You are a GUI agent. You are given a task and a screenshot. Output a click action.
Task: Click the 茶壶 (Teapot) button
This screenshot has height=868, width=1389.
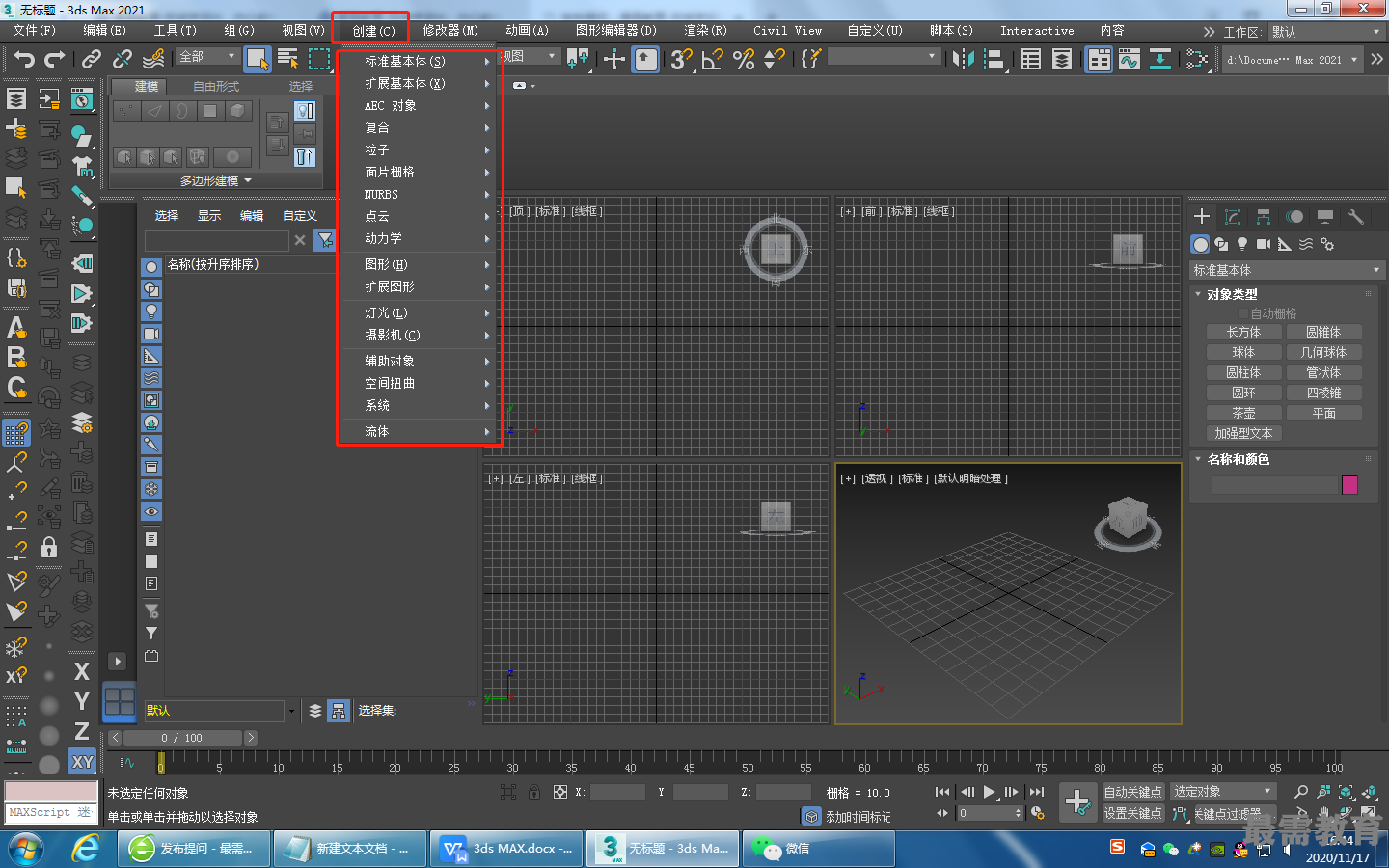pos(1243,413)
